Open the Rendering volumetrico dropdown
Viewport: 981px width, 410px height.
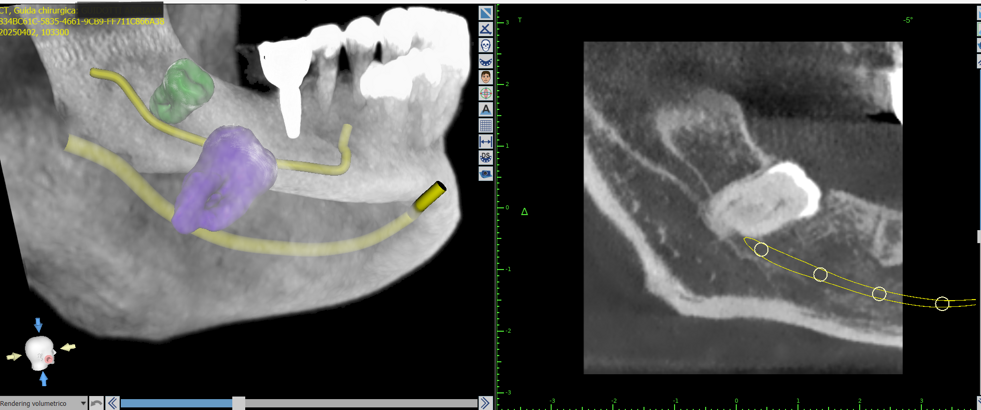coord(83,404)
